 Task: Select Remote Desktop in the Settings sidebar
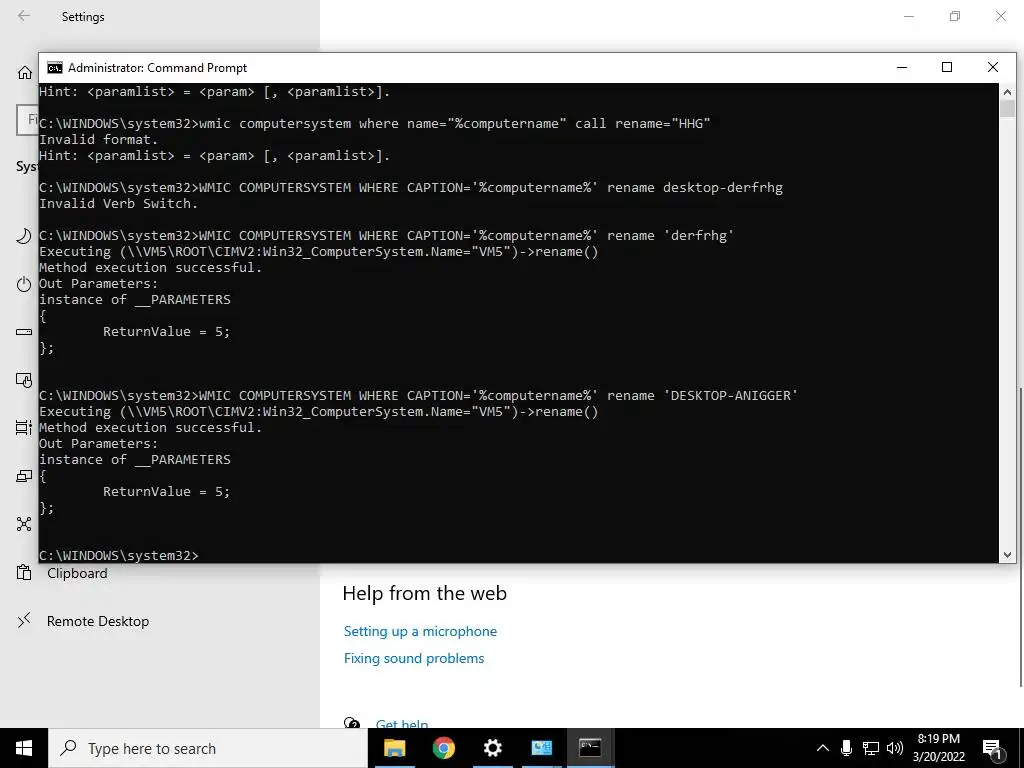98,621
